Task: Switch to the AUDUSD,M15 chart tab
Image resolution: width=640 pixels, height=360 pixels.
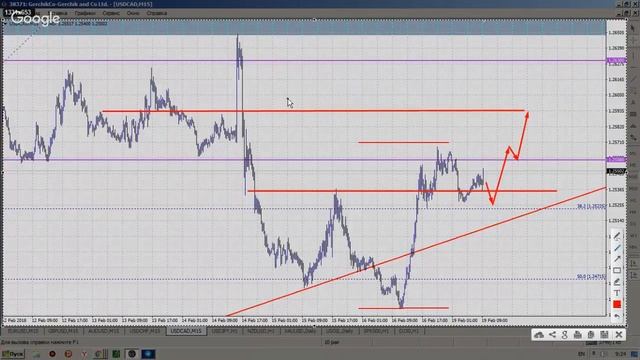Action: [x=104, y=331]
